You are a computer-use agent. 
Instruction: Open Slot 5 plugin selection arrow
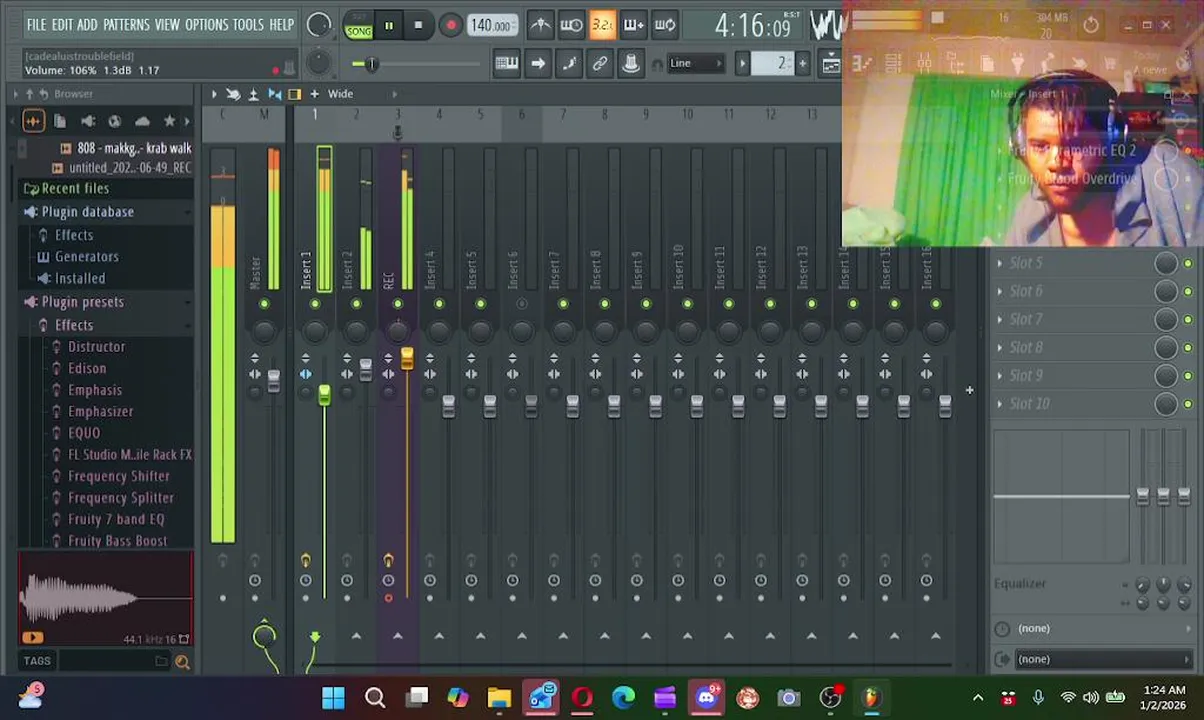(x=1000, y=263)
